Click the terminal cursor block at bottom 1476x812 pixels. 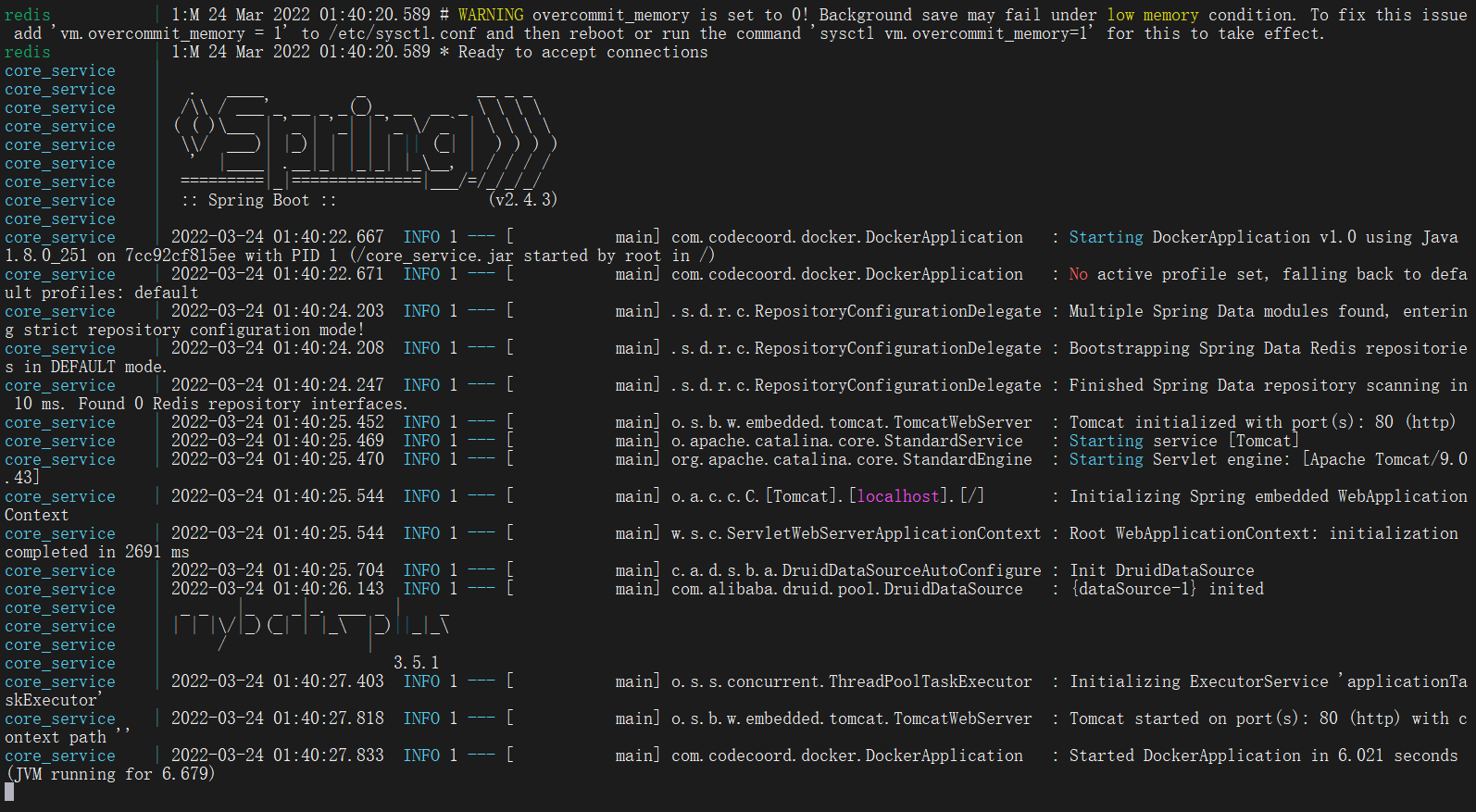point(9,792)
